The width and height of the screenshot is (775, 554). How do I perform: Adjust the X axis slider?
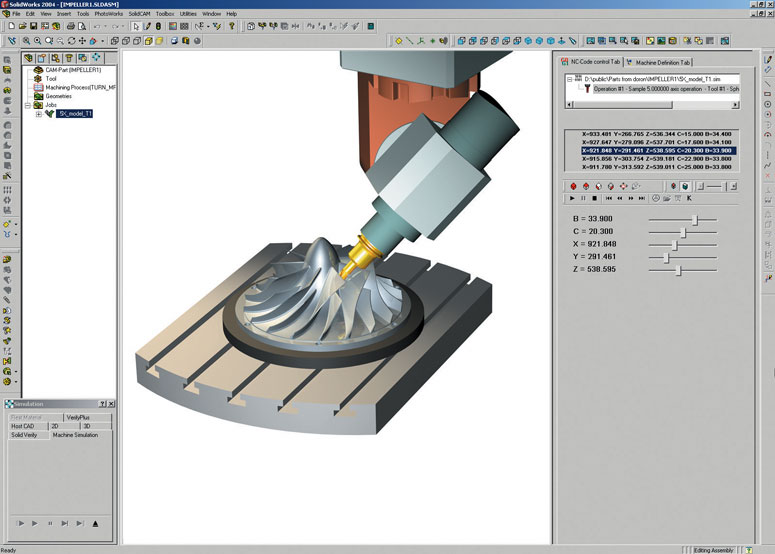675,245
